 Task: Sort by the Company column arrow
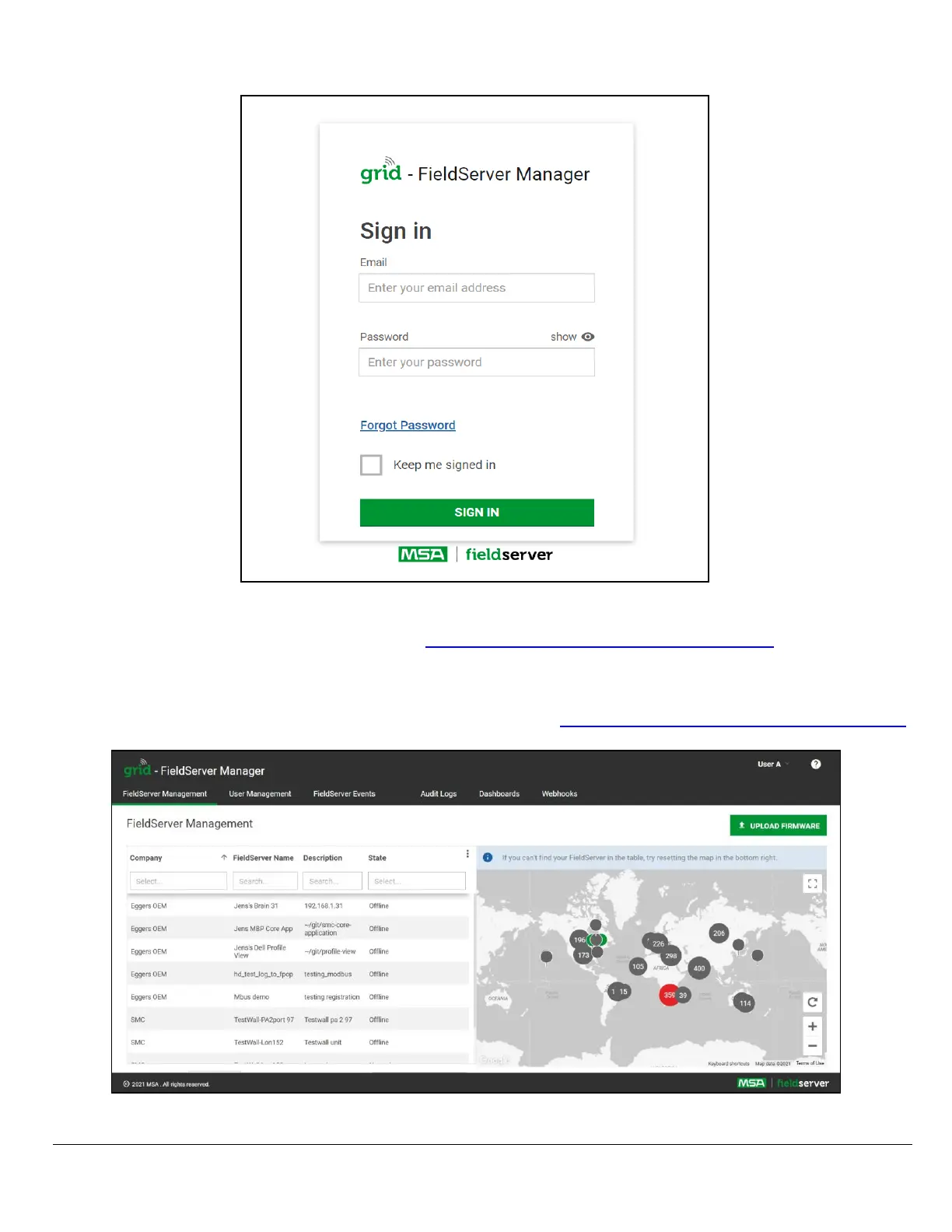click(x=224, y=858)
